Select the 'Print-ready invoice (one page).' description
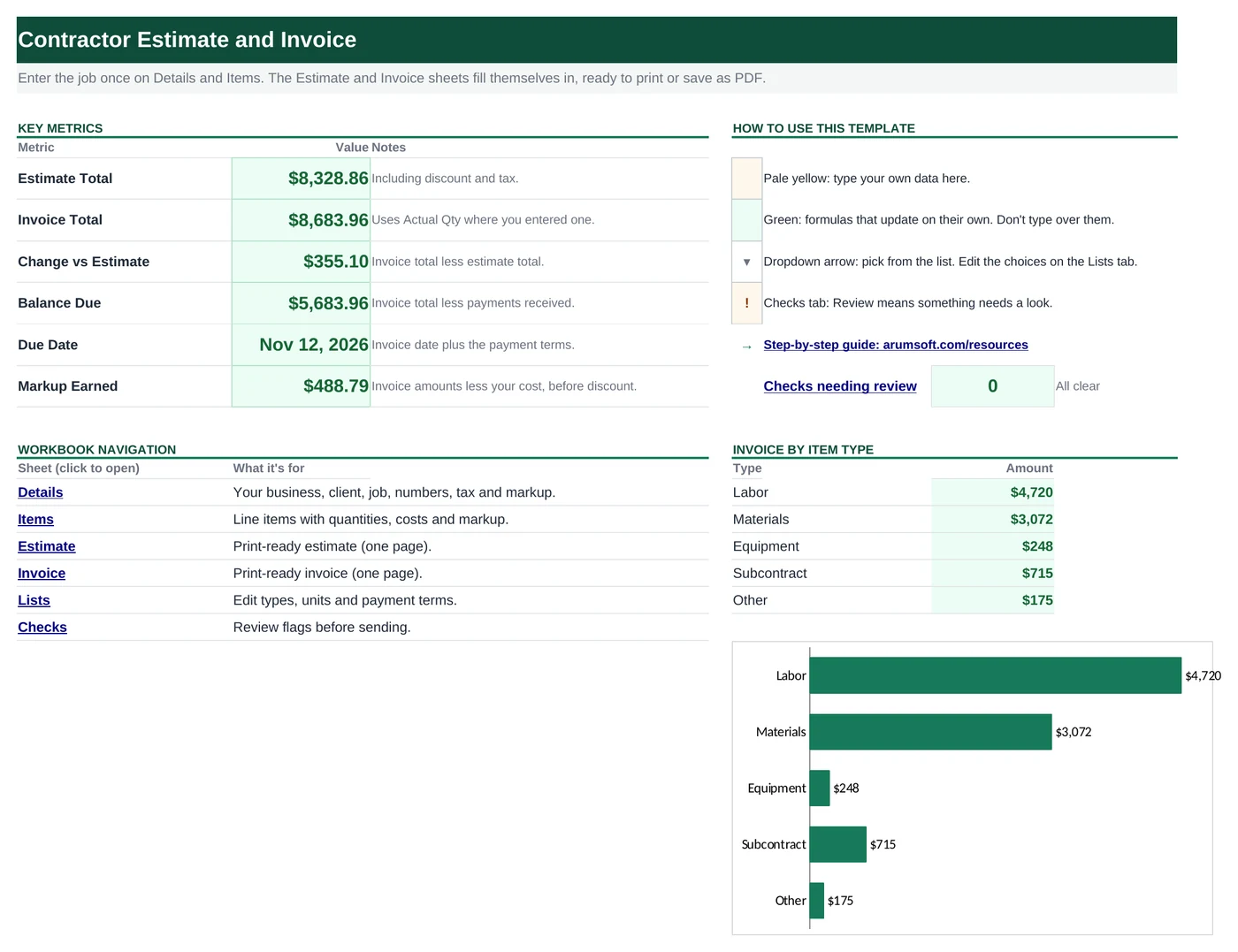Screen dimensions: 1238x952 click(x=328, y=574)
